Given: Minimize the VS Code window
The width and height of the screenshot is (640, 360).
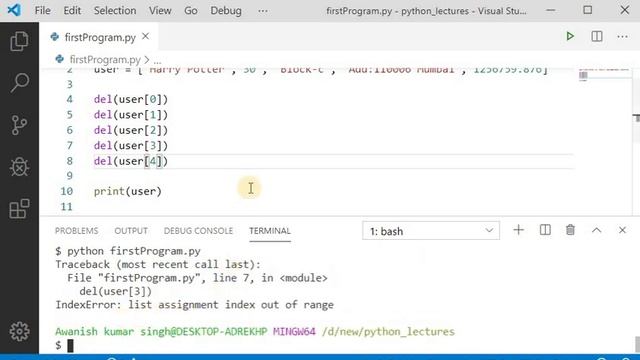Looking at the screenshot, I should point(550,10).
